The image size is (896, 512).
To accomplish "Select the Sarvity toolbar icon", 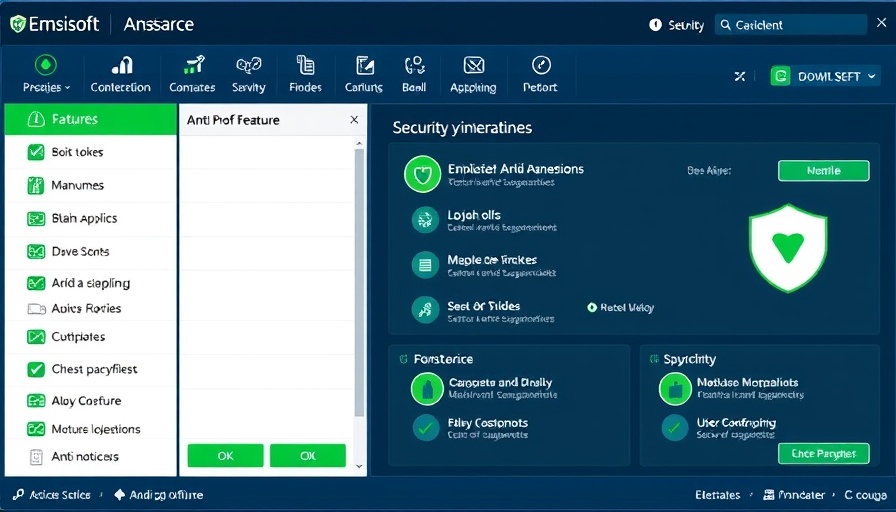I will [x=248, y=66].
